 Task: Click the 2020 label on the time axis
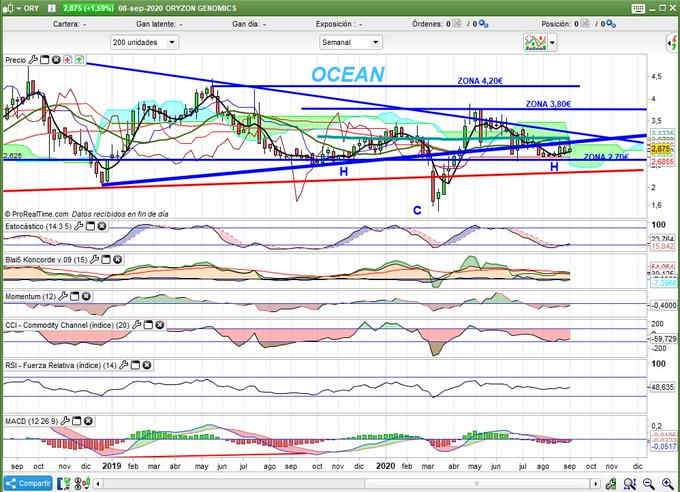coord(386,466)
